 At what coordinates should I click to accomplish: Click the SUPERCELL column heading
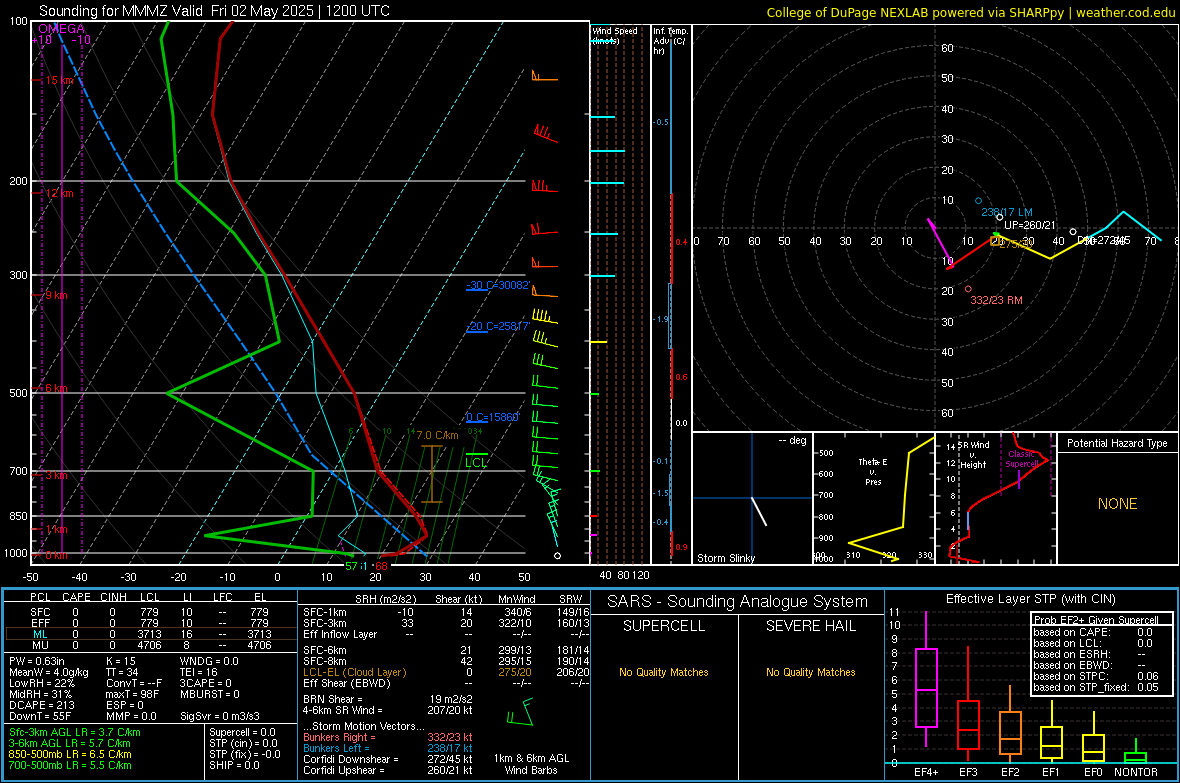(664, 626)
